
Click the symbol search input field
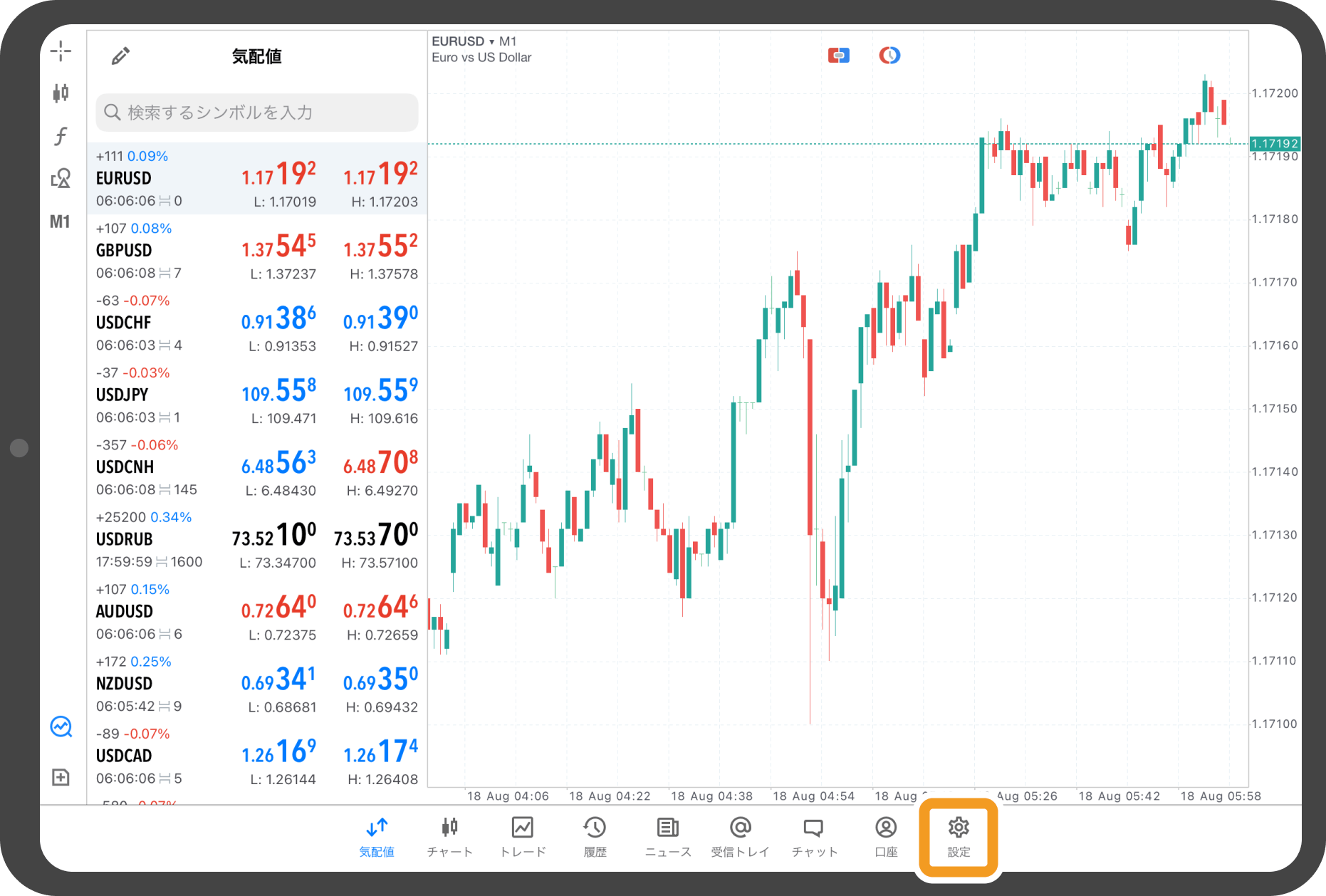tap(257, 113)
